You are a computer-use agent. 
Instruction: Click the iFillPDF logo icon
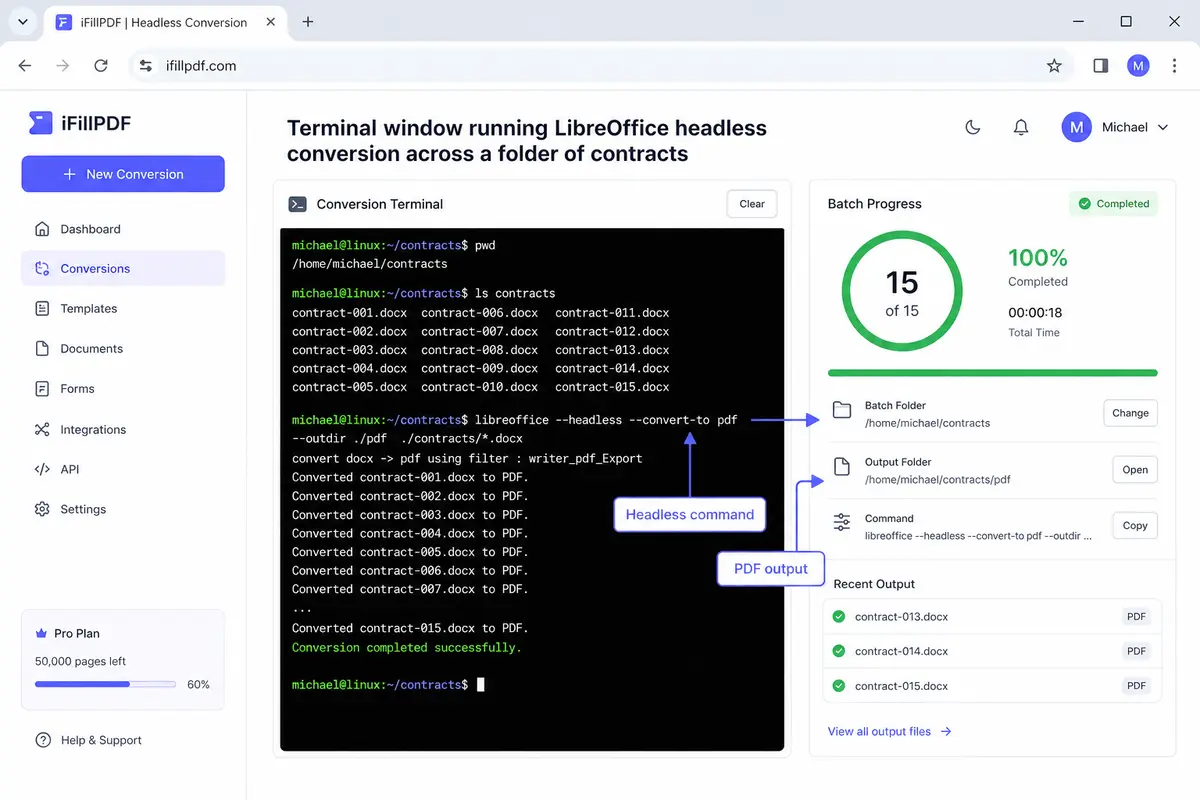click(x=40, y=123)
